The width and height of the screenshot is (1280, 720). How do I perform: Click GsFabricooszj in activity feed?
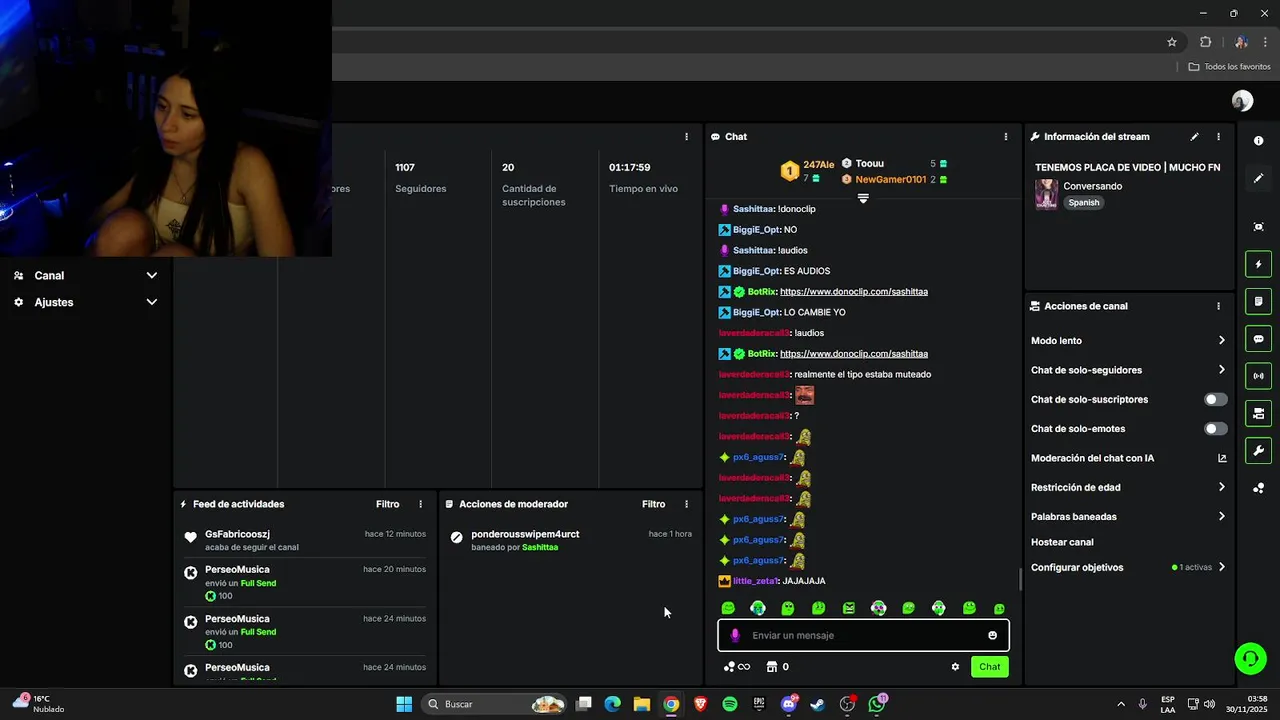(x=237, y=534)
